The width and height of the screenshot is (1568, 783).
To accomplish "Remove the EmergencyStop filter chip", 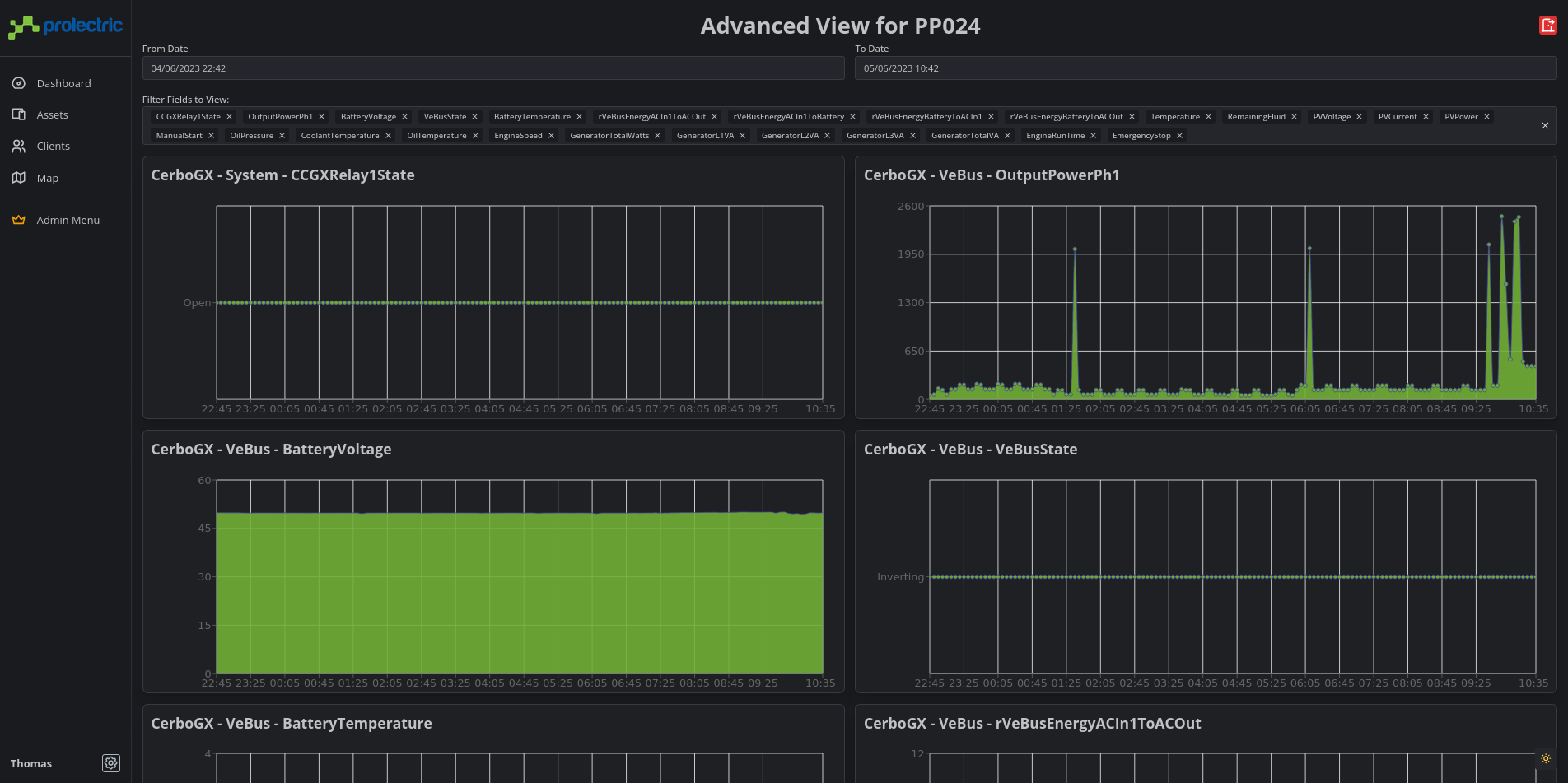I will (x=1179, y=136).
